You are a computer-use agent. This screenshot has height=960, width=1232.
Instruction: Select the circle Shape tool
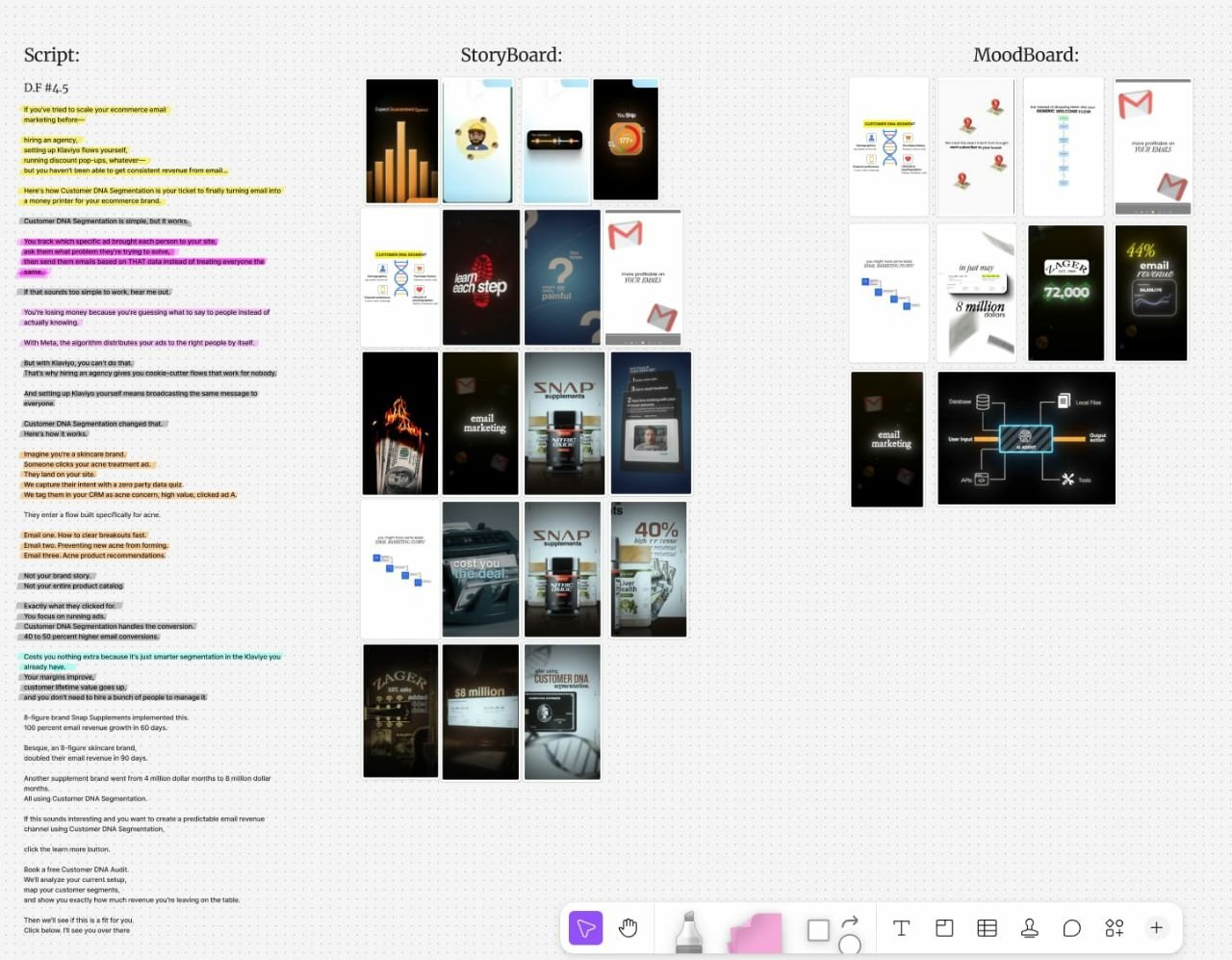850,945
